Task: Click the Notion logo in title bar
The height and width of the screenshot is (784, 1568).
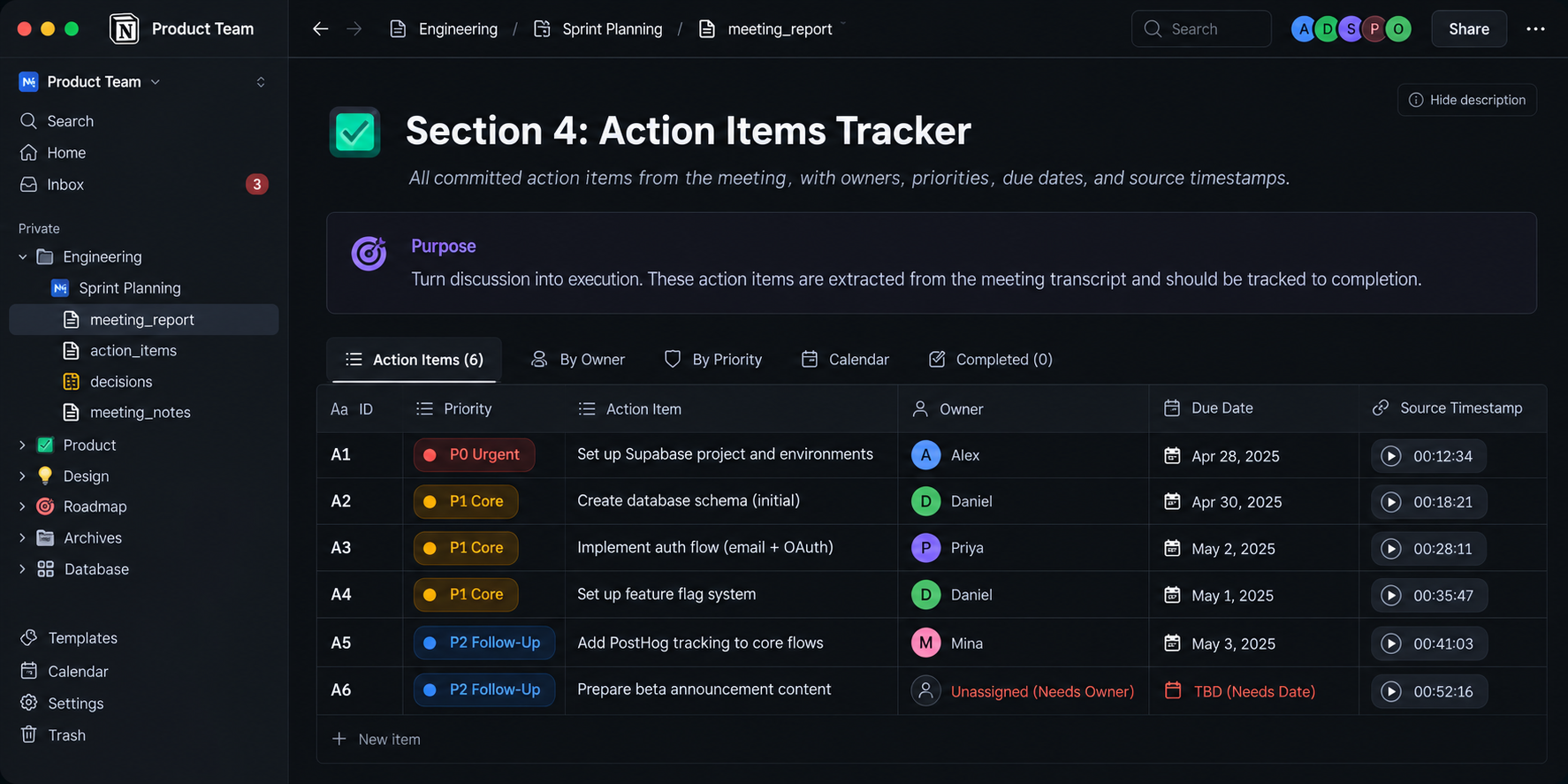Action: 125,29
